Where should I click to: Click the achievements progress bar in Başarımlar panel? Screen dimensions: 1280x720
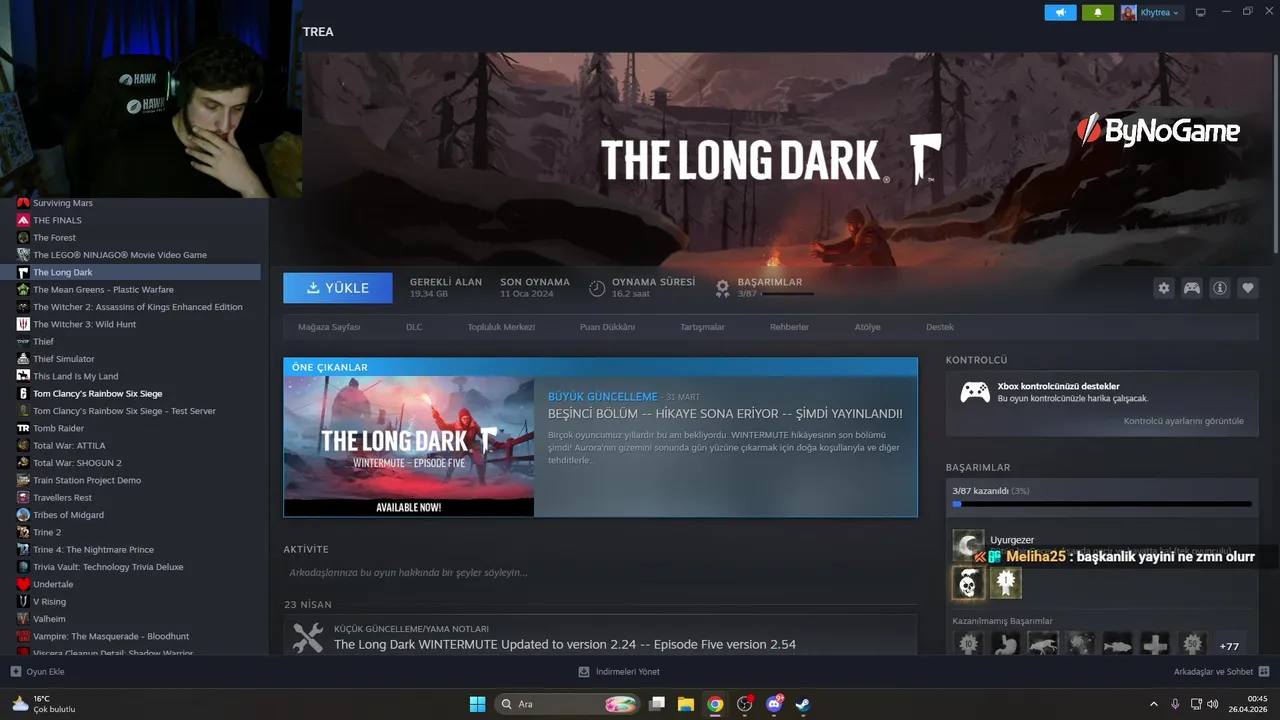(1102, 504)
